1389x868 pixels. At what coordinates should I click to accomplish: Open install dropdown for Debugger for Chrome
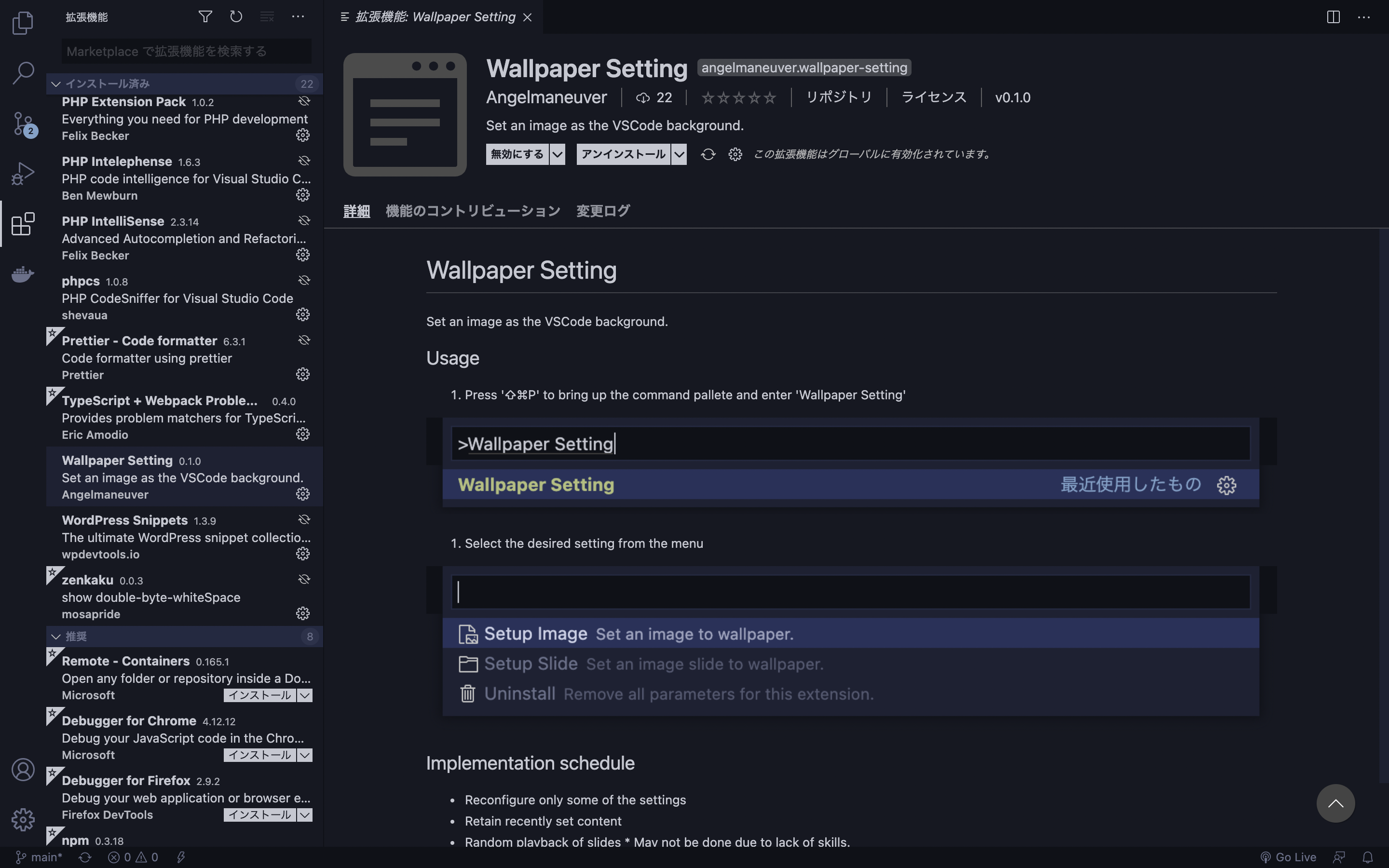pos(305,755)
